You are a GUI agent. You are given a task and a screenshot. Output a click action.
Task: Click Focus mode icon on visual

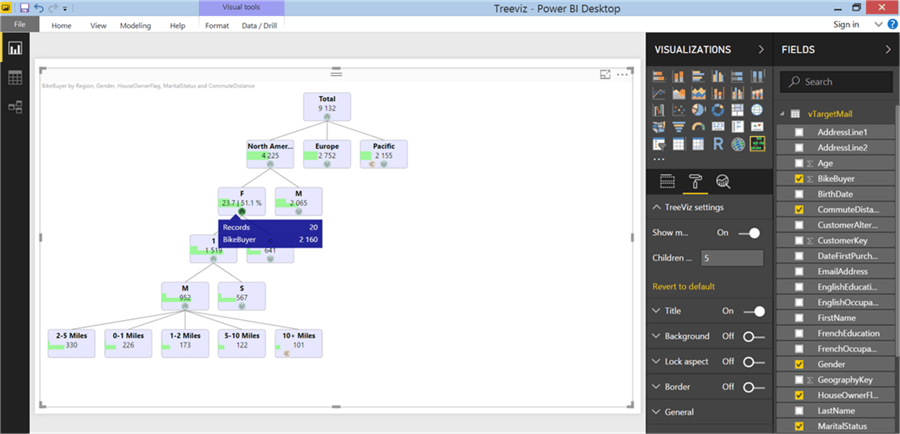[605, 75]
